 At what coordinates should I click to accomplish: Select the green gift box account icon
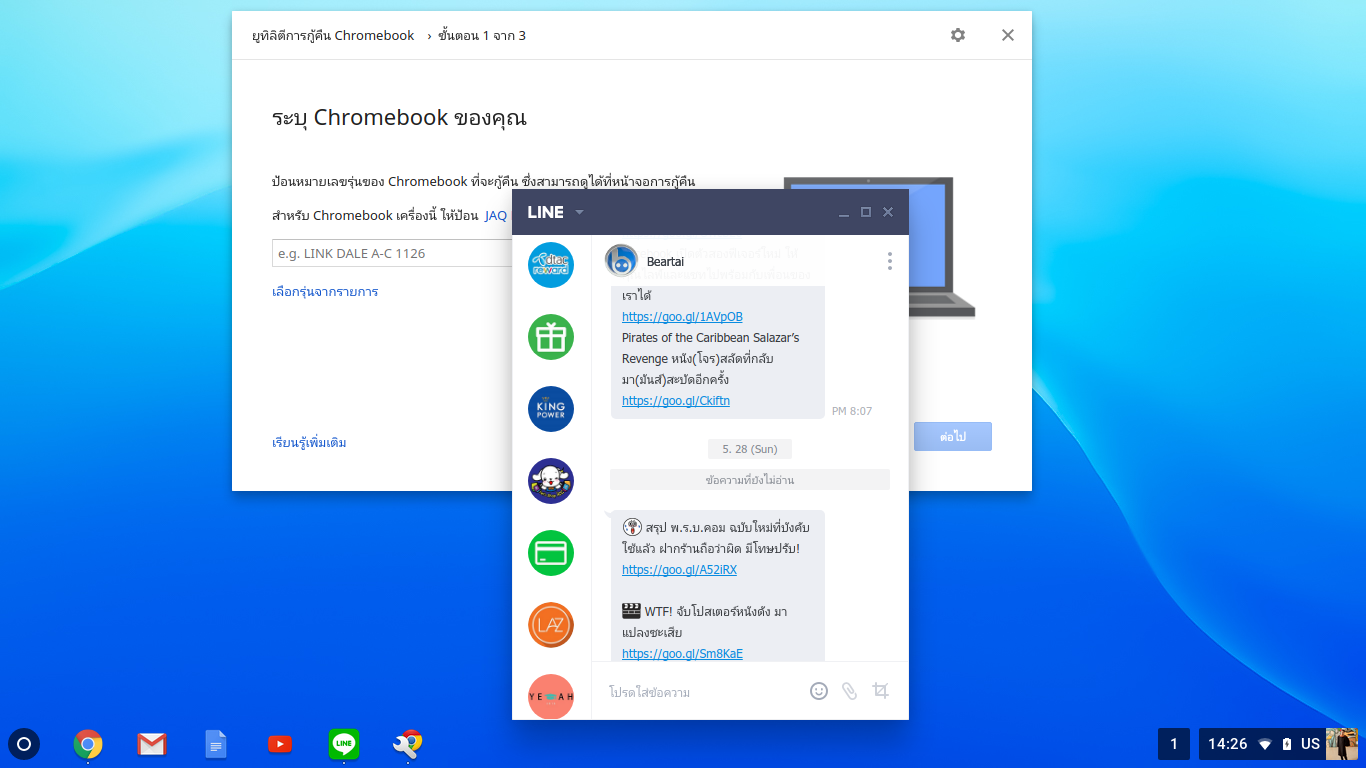551,337
